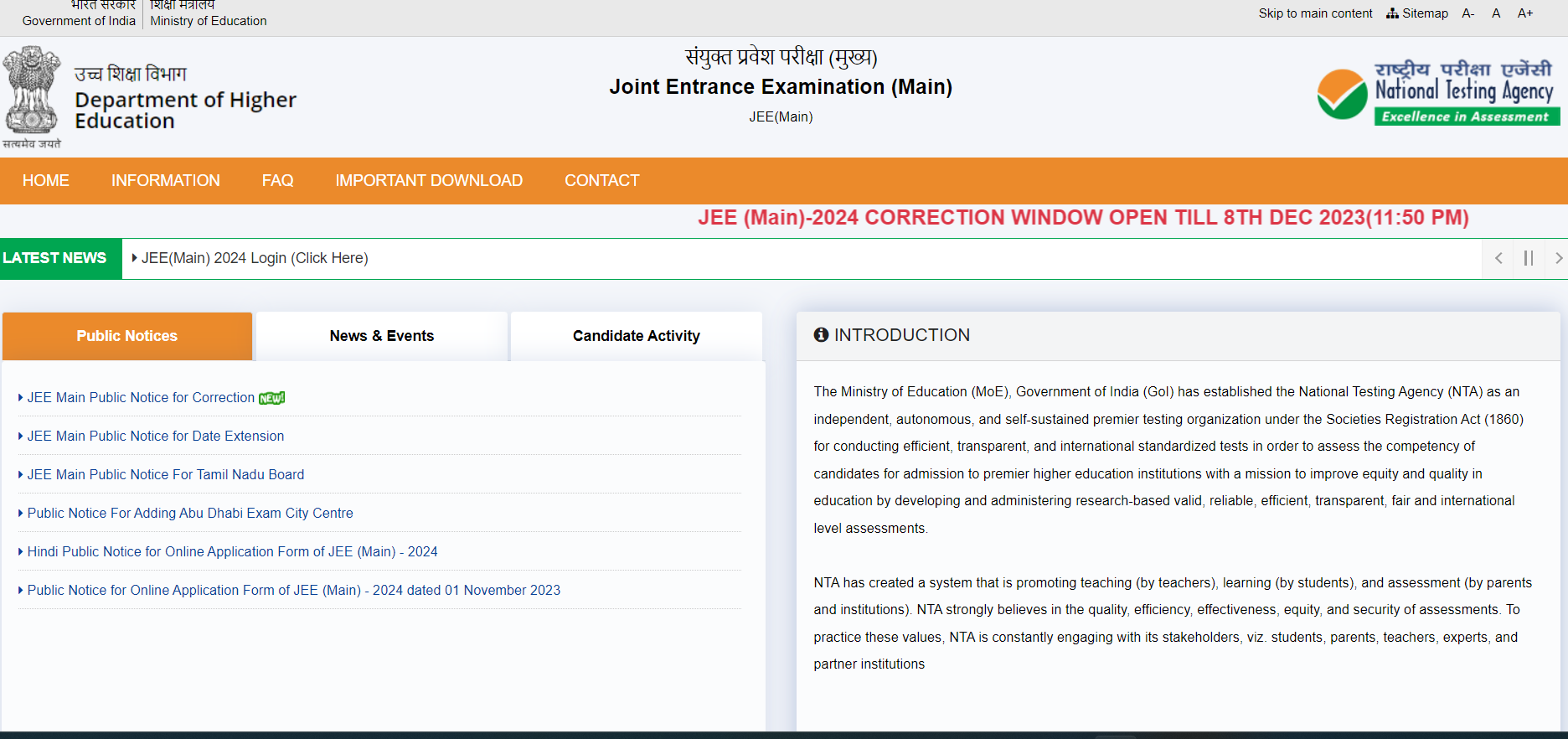The image size is (1568, 739).
Task: Click the JEE(Main) subtitle text
Action: click(781, 117)
